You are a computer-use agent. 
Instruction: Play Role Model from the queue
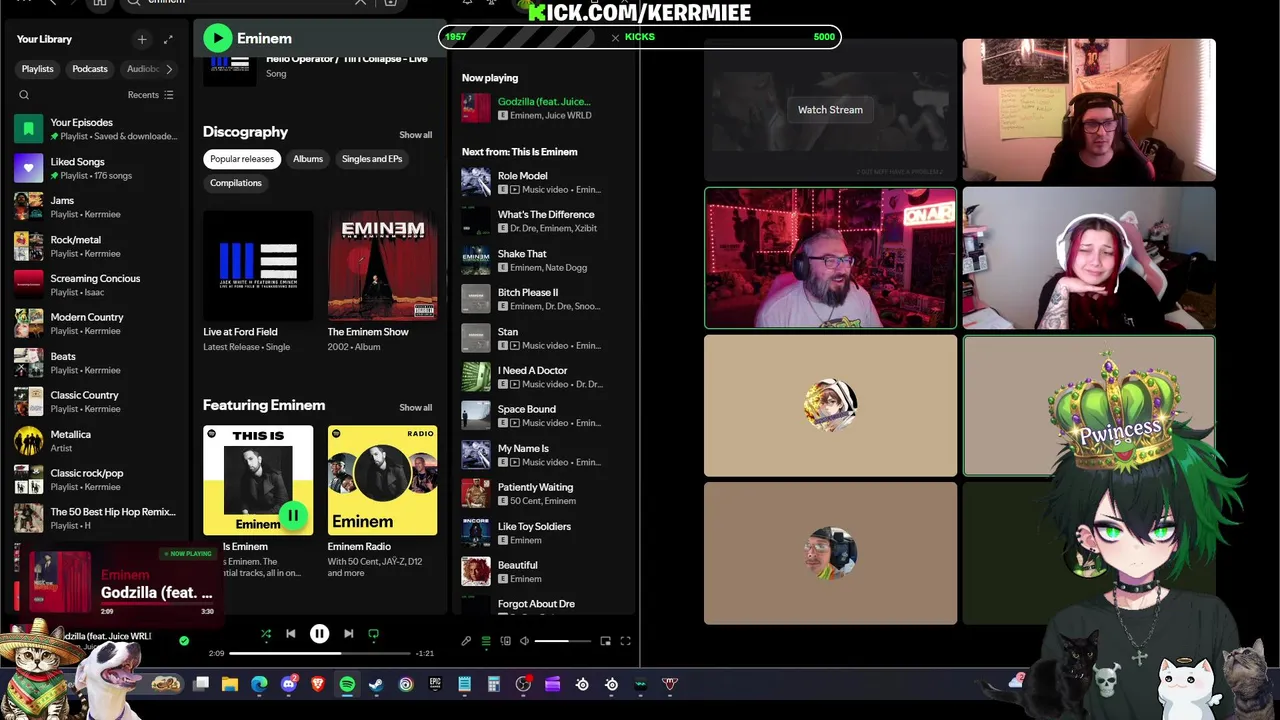click(x=544, y=182)
